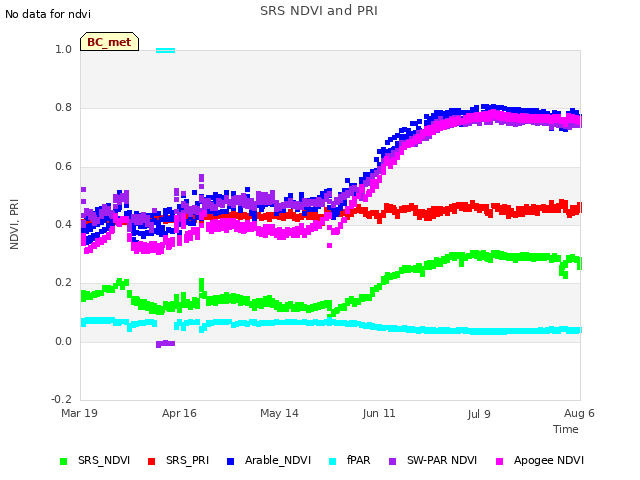Toggle the fPAR legend label
Viewport: 640px width, 480px height.
[x=358, y=460]
